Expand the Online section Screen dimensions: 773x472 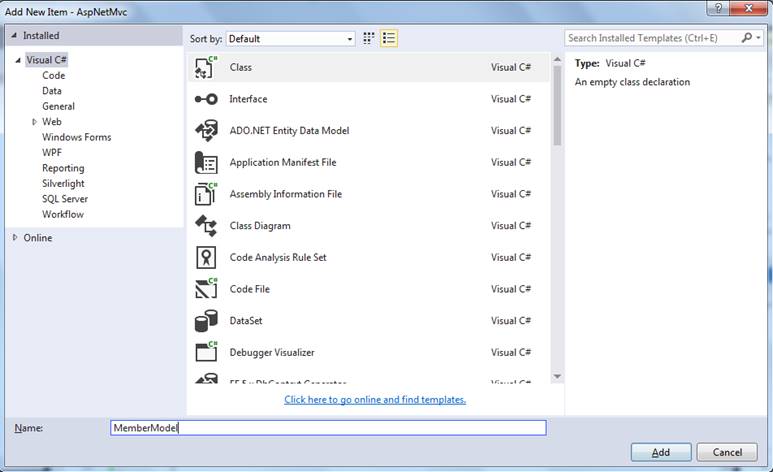click(14, 238)
